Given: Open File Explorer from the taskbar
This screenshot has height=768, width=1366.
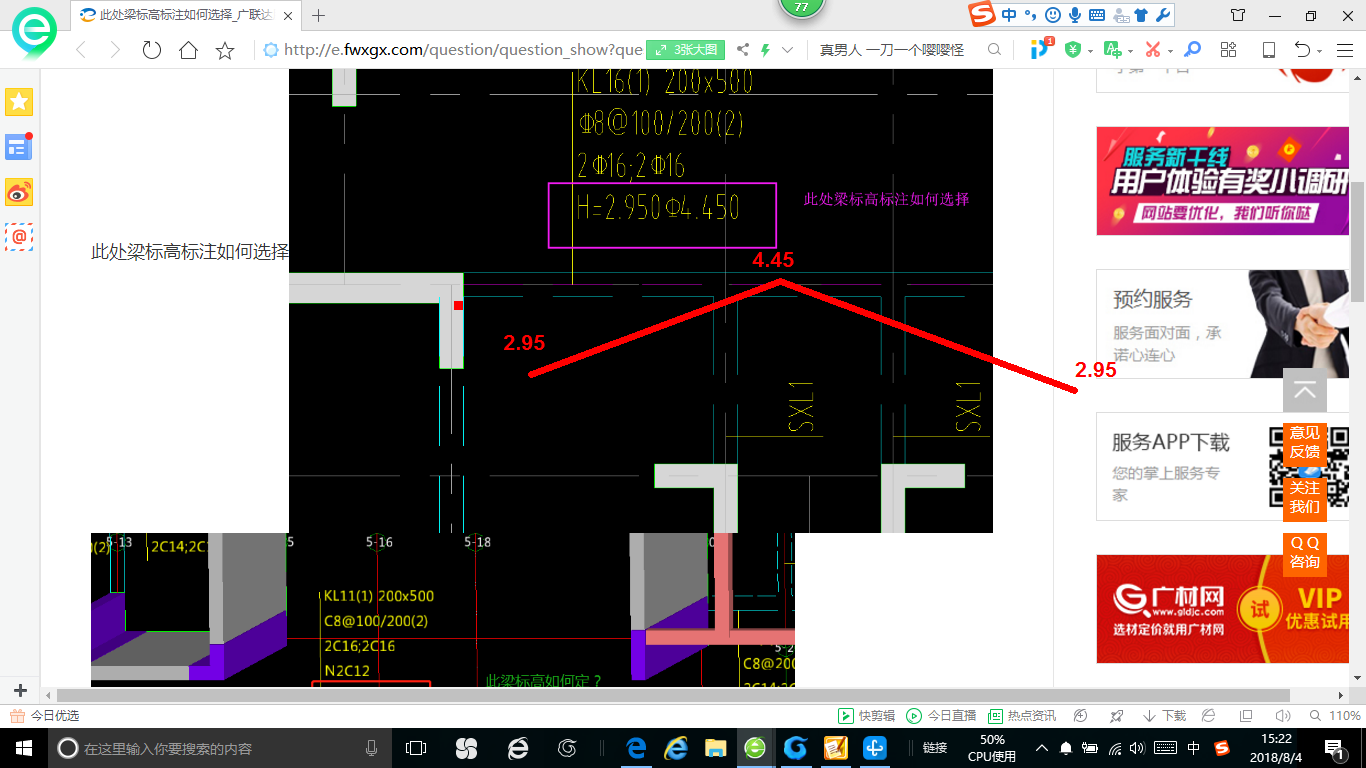Looking at the screenshot, I should 715,748.
